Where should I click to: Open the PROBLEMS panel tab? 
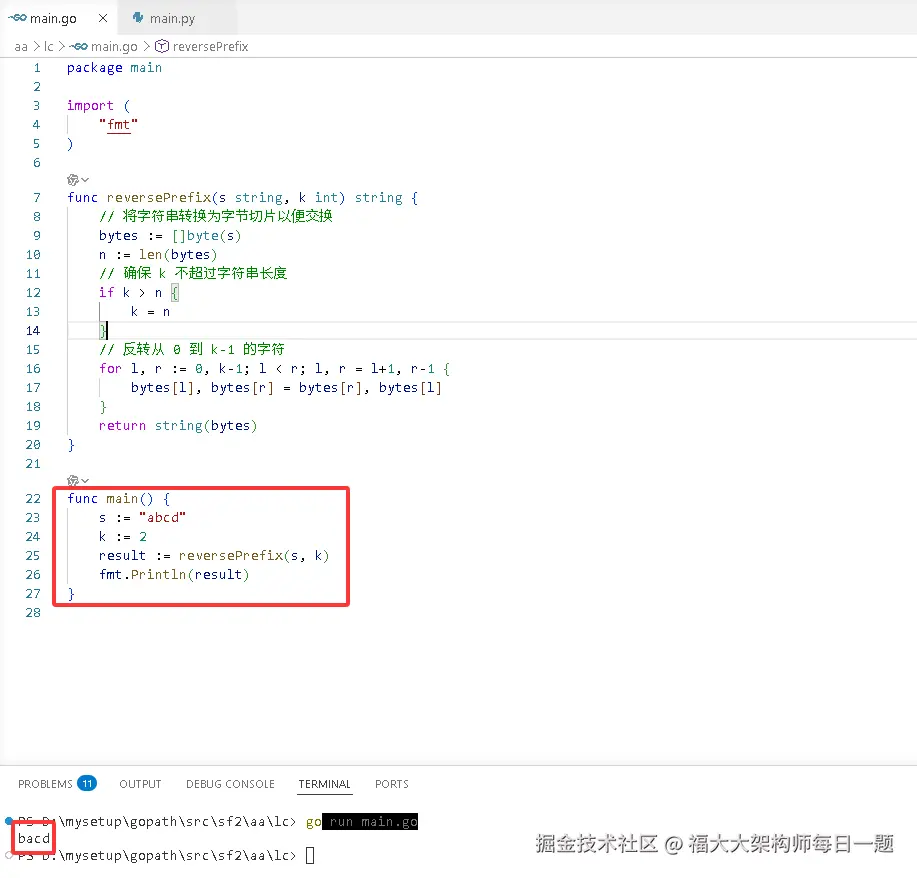[x=45, y=784]
